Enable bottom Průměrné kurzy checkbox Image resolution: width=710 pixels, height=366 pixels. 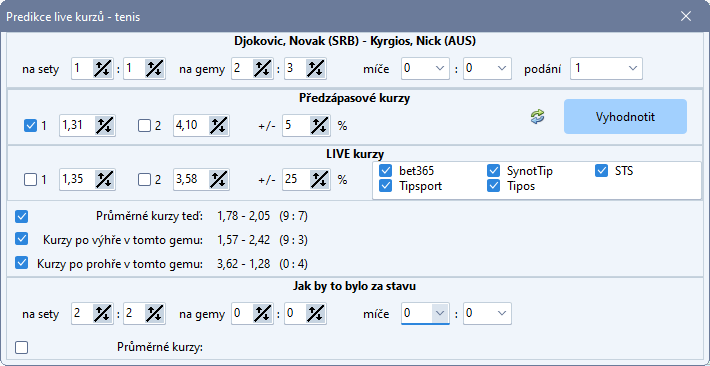coord(21,347)
